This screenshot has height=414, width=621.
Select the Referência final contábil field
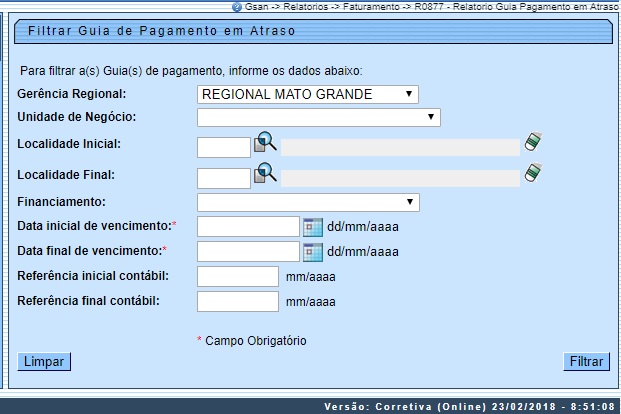coord(237,301)
